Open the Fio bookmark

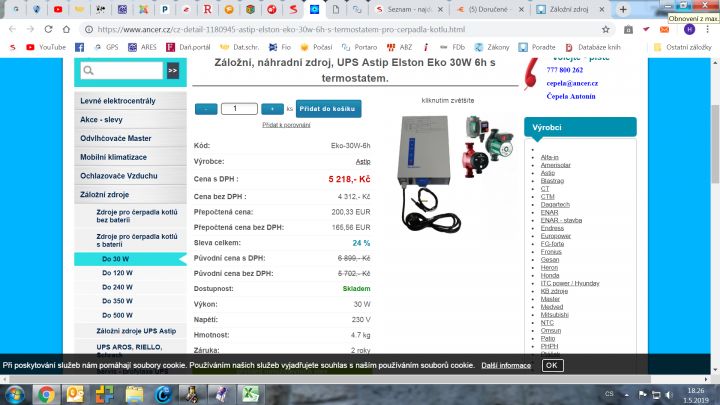tap(280, 47)
